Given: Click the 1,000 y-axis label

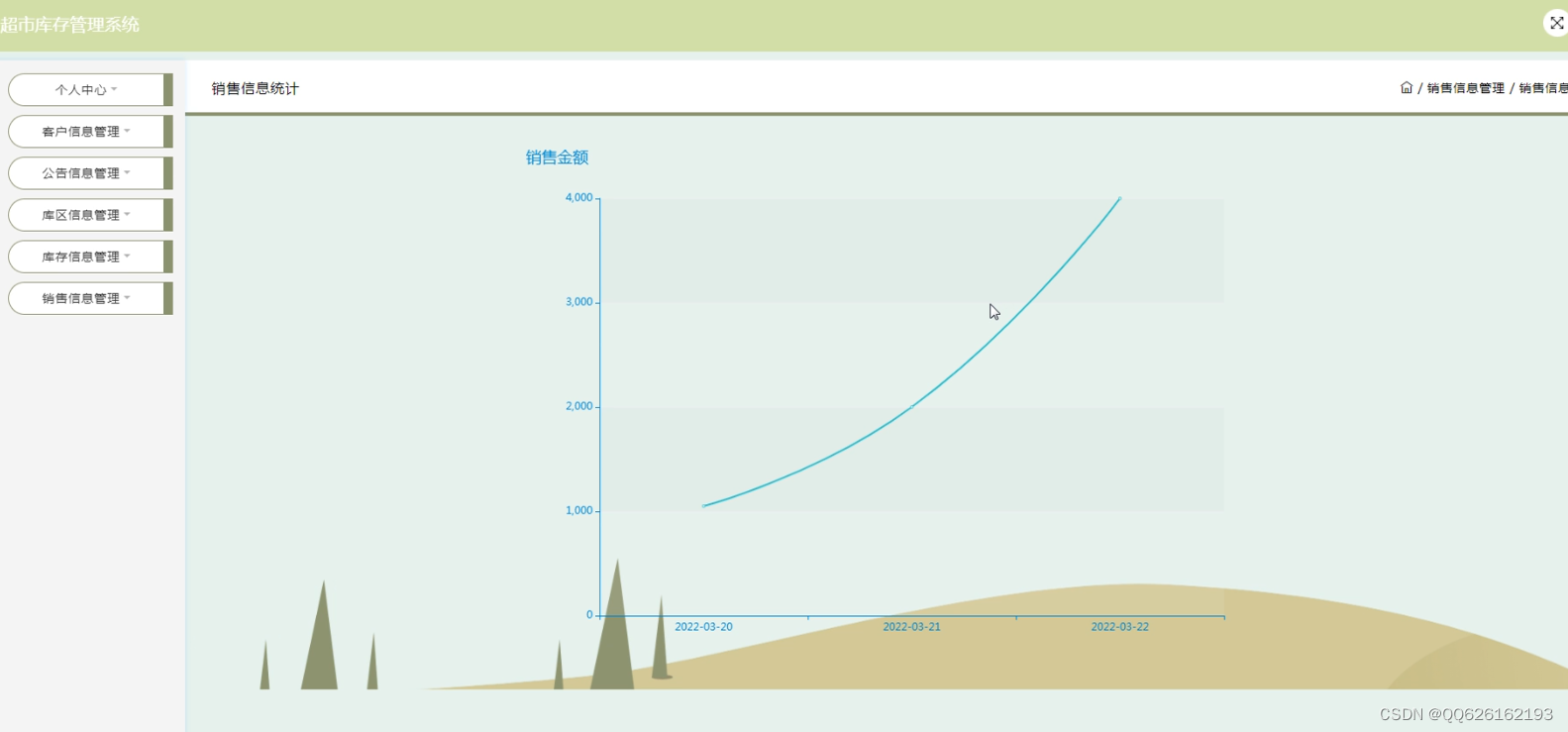Looking at the screenshot, I should pos(578,511).
